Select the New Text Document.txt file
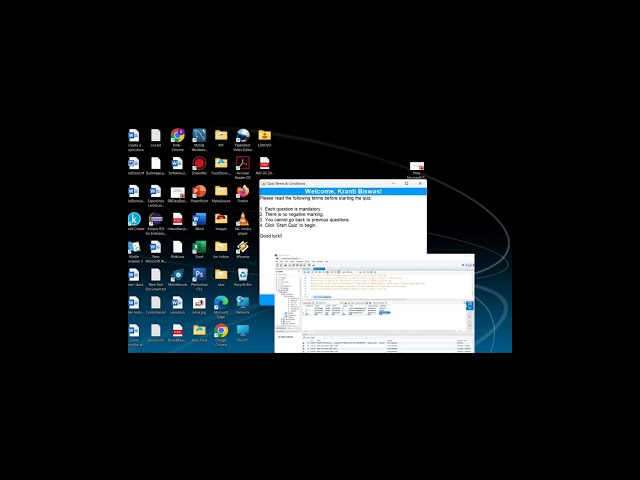 pos(156,279)
